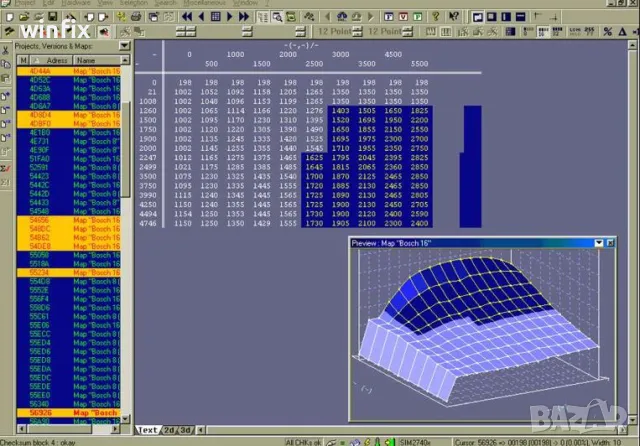
Task: Click the copy icon in left sidebar
Action: [x=6, y=64]
